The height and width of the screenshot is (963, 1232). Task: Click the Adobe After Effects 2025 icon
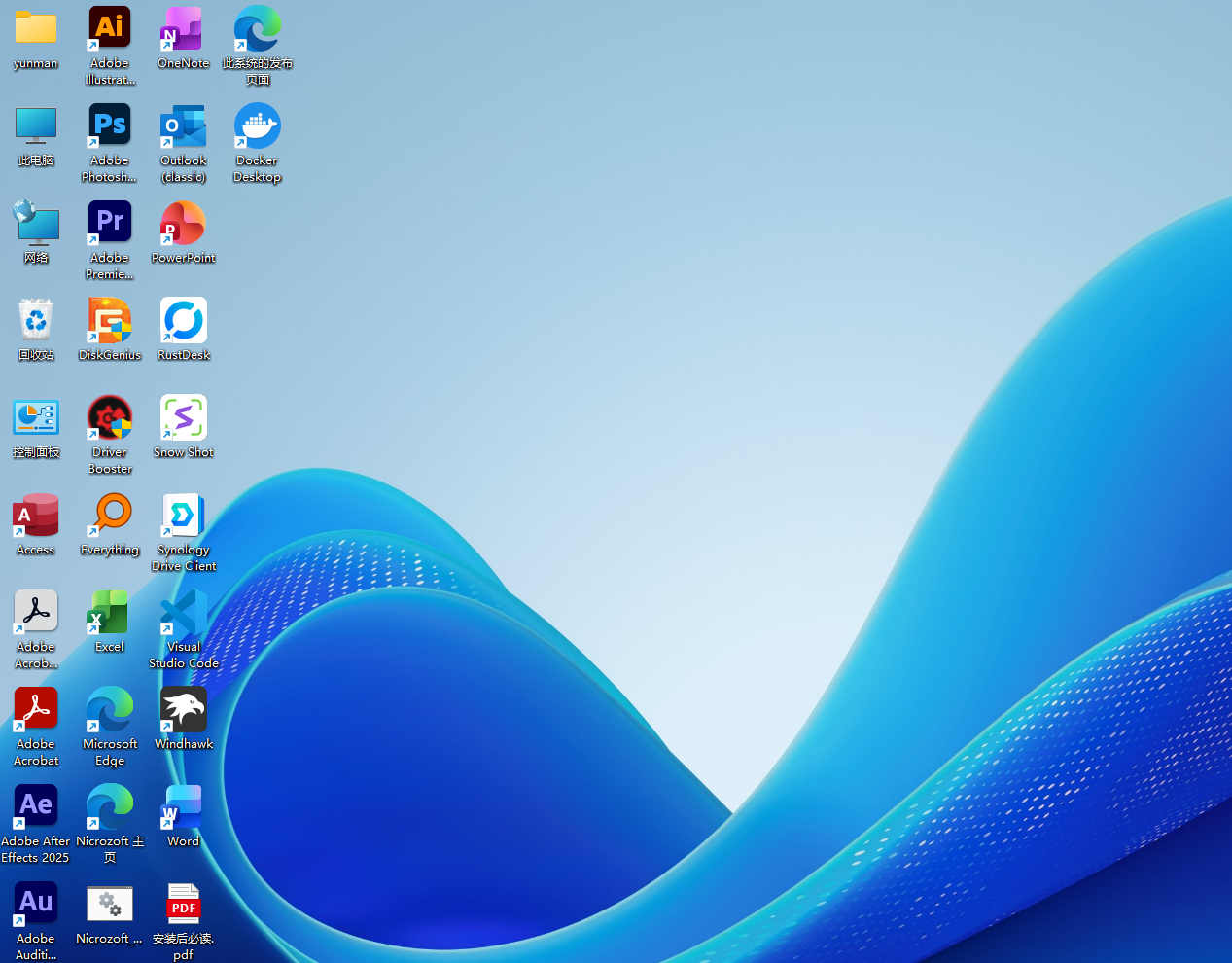(x=36, y=807)
